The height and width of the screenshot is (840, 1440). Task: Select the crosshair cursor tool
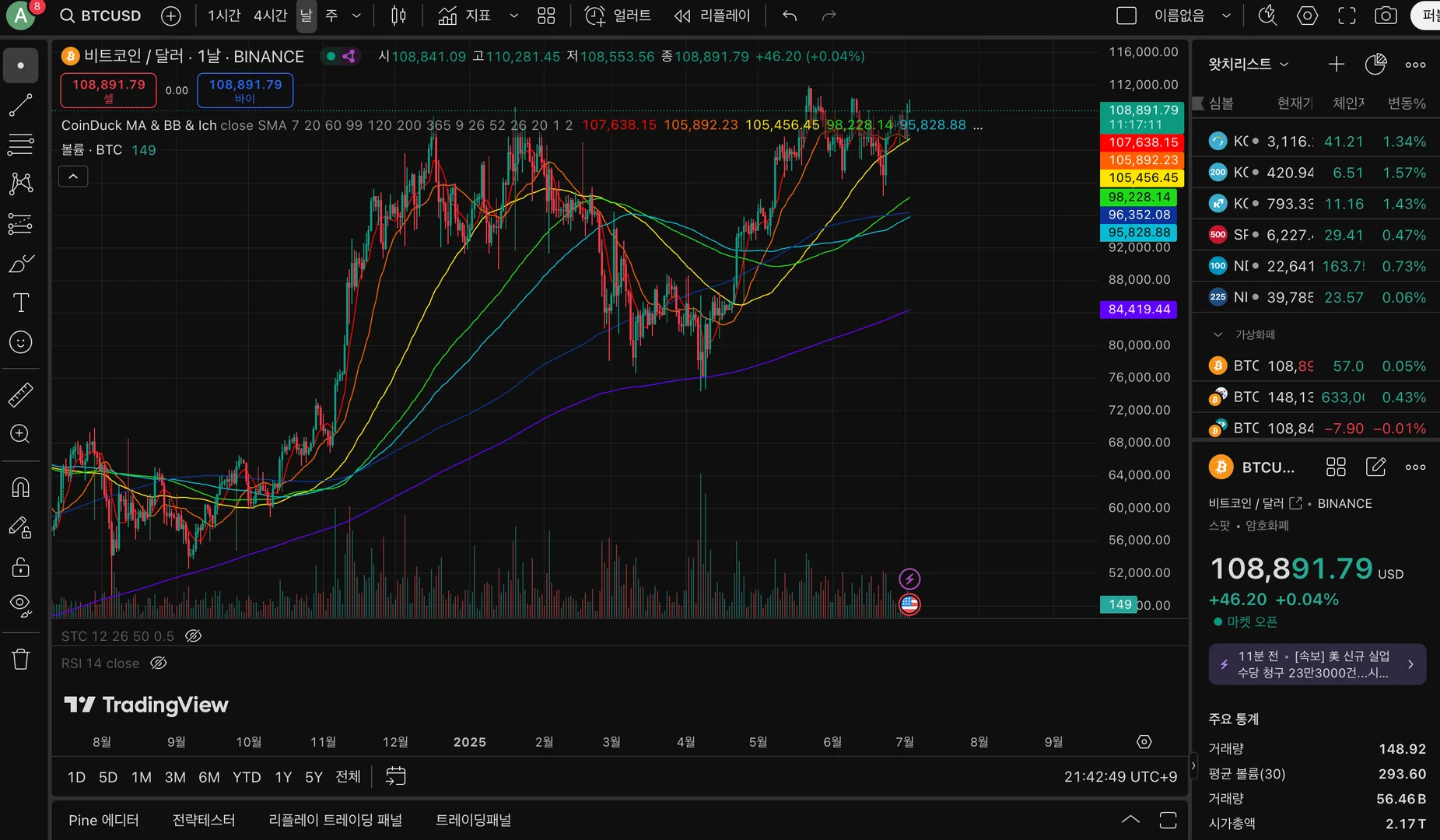click(21, 65)
